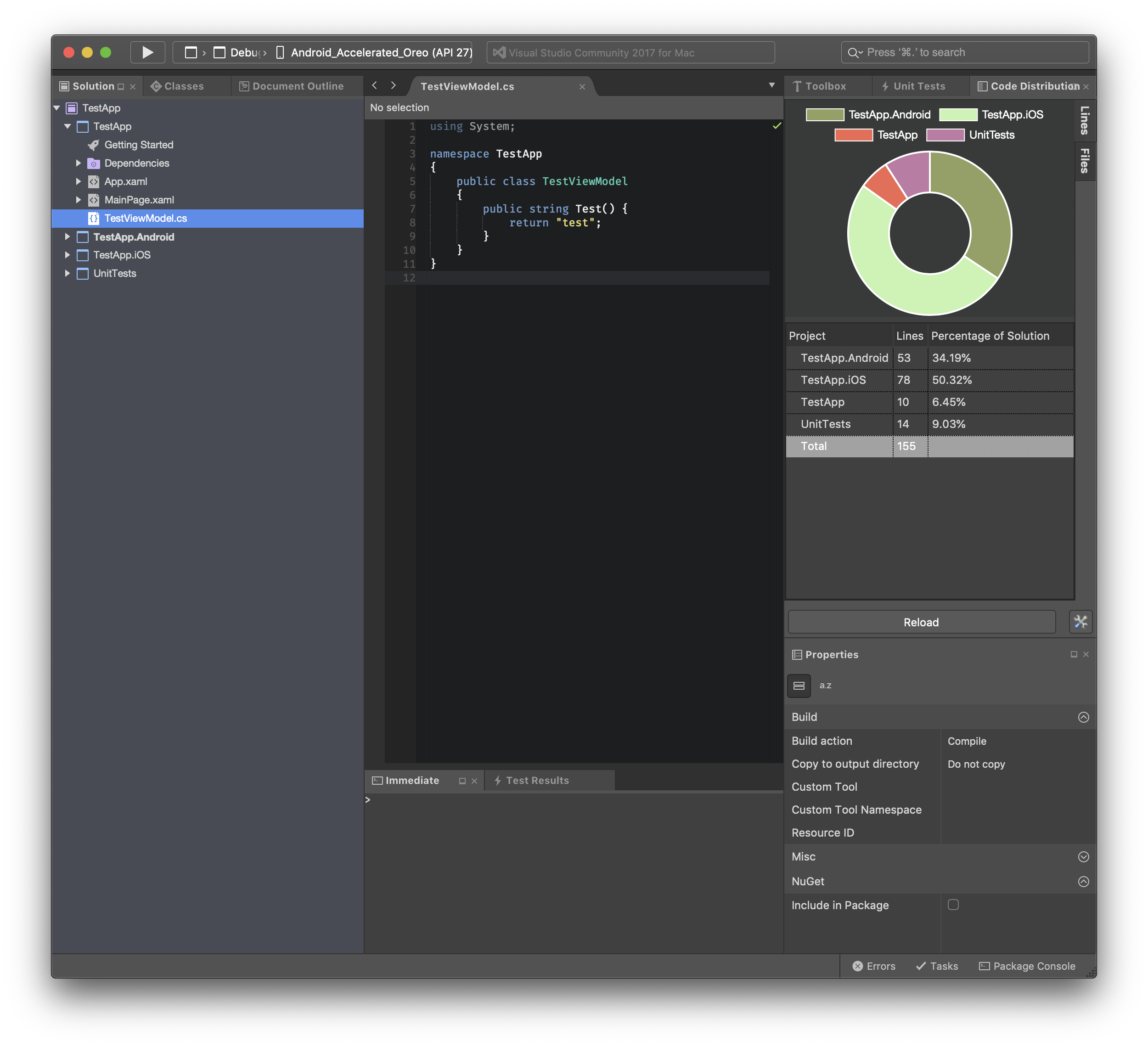Switch properties to categorized view icon
1148x1046 pixels.
(x=799, y=686)
